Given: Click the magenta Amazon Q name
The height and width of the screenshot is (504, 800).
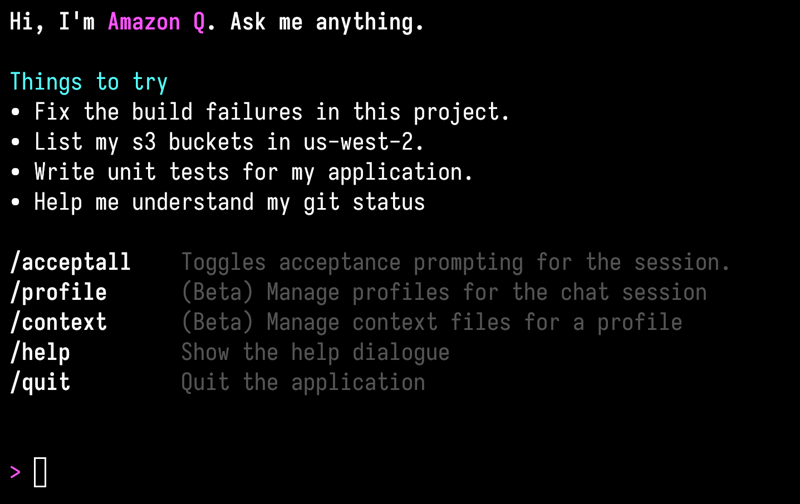Looking at the screenshot, I should [155, 22].
